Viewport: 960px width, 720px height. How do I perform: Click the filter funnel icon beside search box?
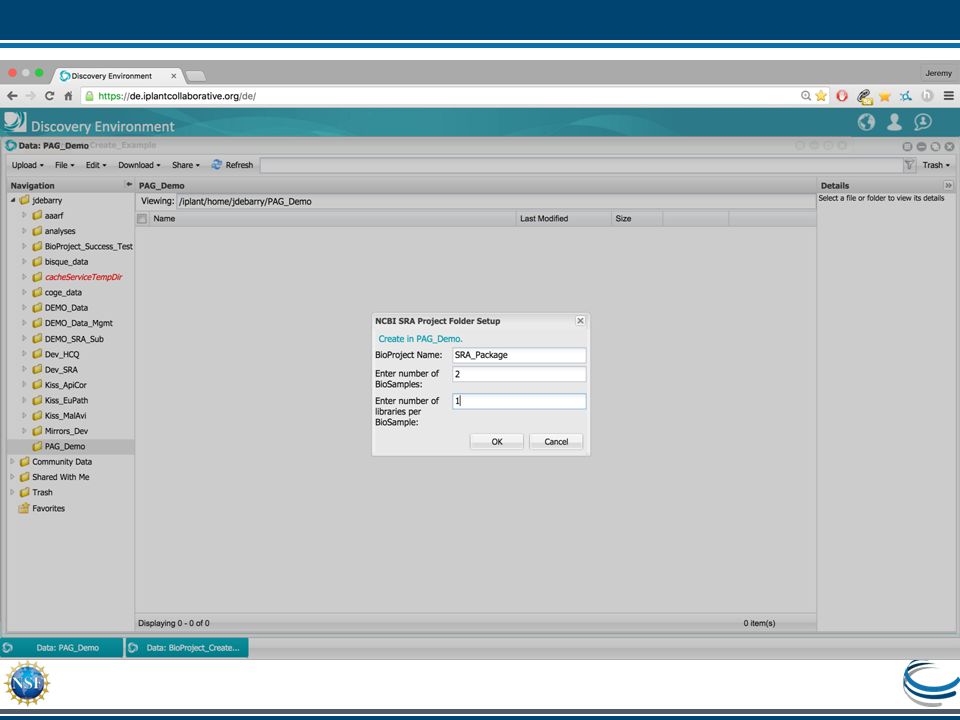pyautogui.click(x=909, y=165)
